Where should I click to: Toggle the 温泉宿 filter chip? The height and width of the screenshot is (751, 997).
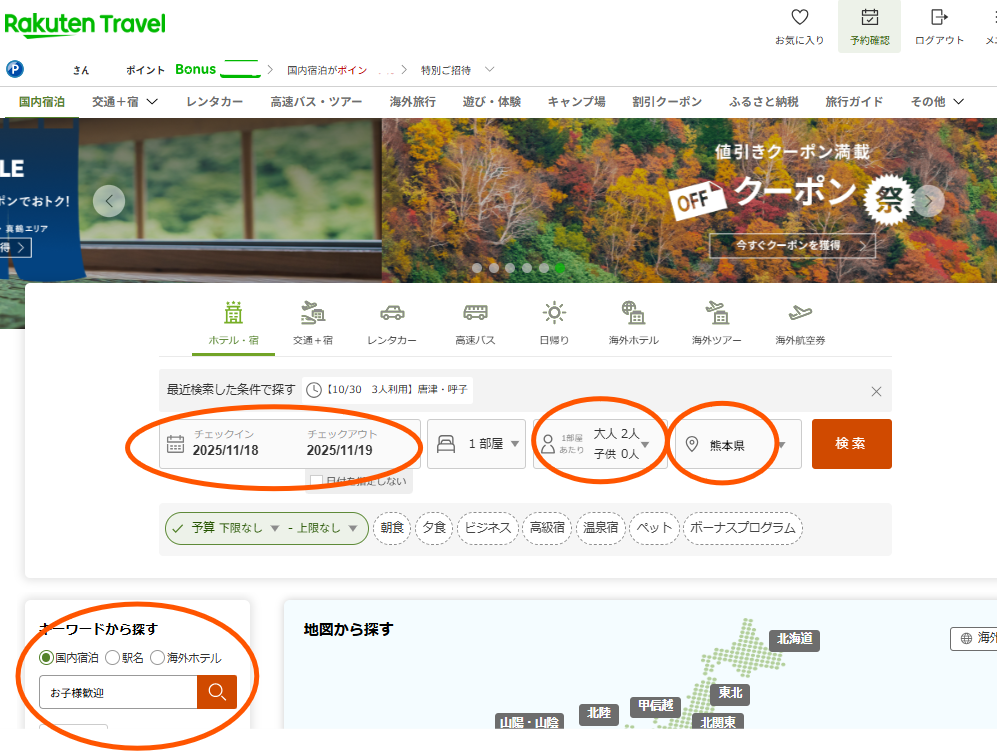point(602,528)
